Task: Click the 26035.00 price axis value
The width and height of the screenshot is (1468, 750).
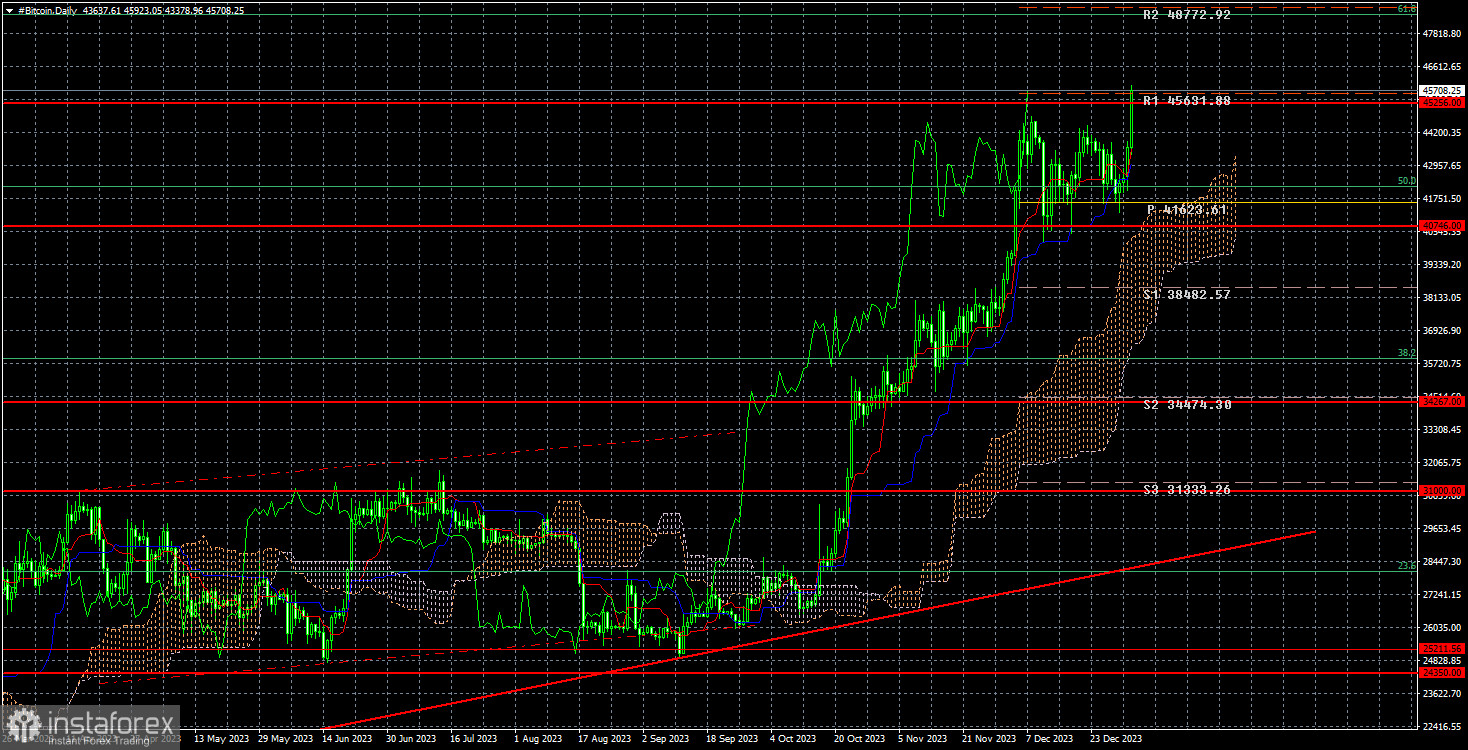Action: tap(1442, 628)
